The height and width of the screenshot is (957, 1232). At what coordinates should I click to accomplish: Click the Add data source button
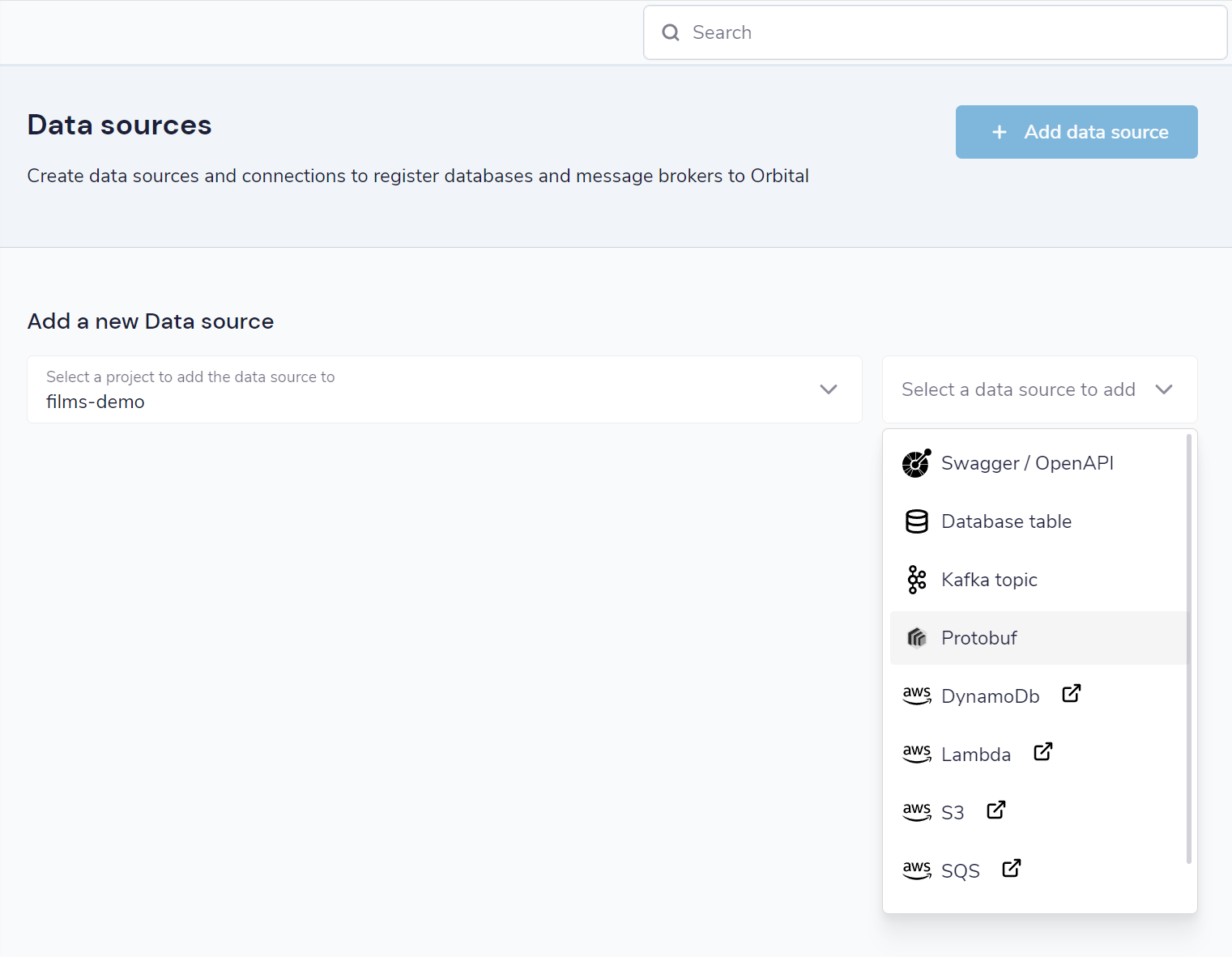[1076, 132]
